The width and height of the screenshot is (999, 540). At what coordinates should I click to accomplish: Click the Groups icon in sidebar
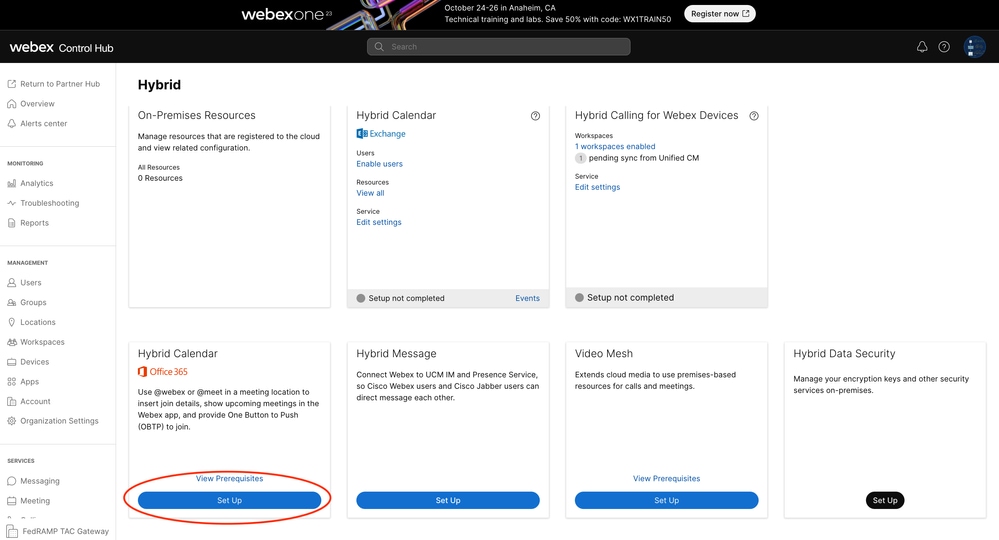click(11, 302)
